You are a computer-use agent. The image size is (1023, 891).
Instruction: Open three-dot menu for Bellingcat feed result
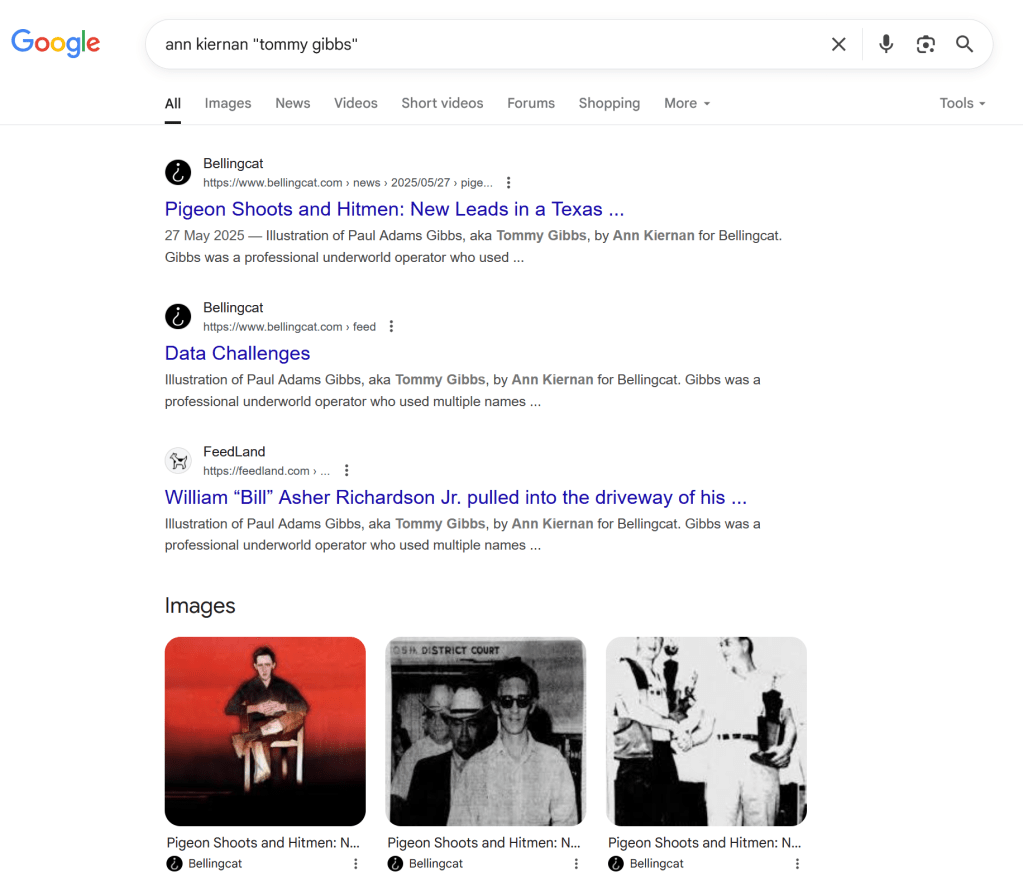391,327
